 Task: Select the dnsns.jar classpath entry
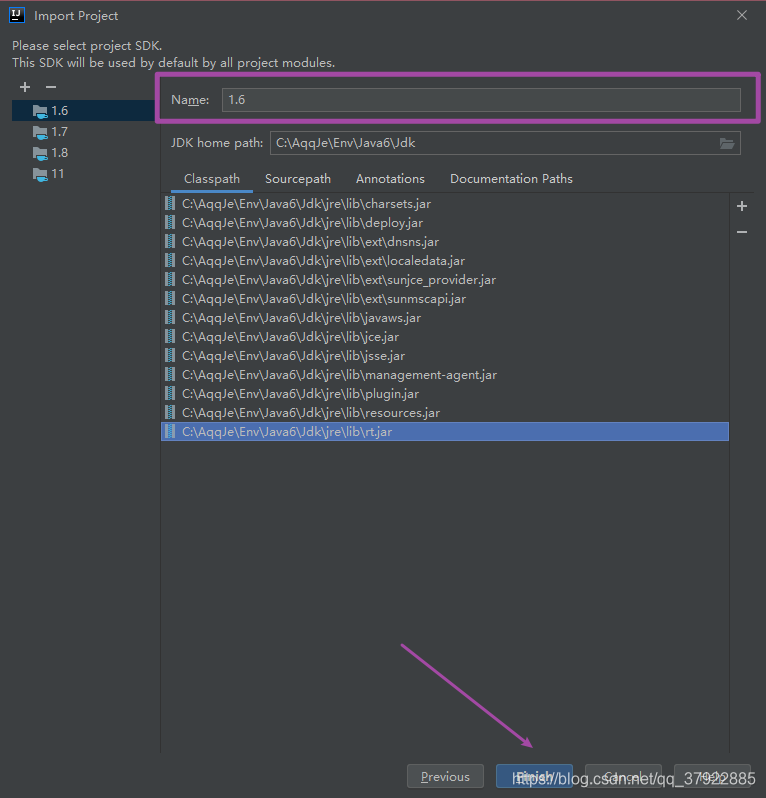point(445,242)
